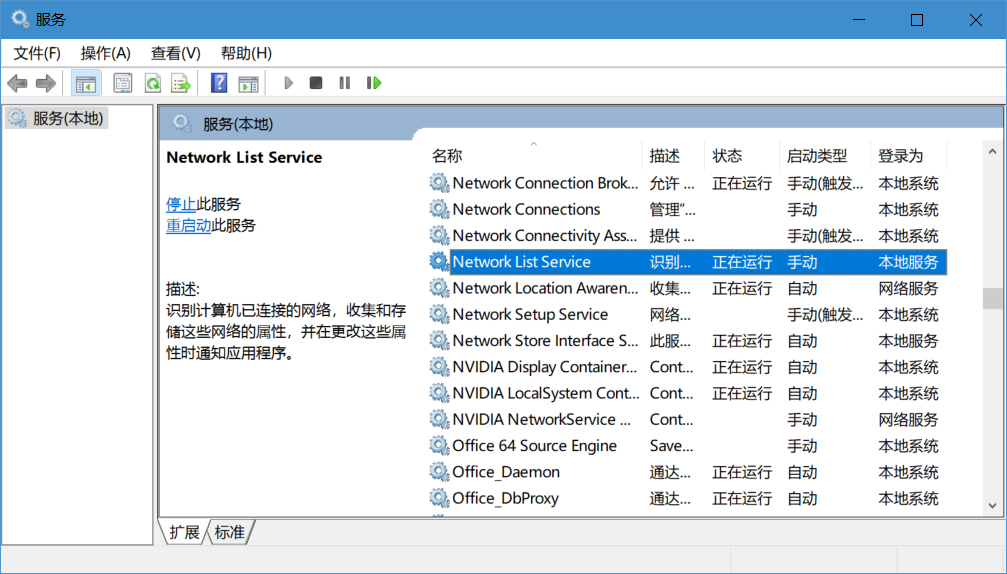Switch to the 标准 tab
Screen dimensions: 1007x574
(x=230, y=532)
